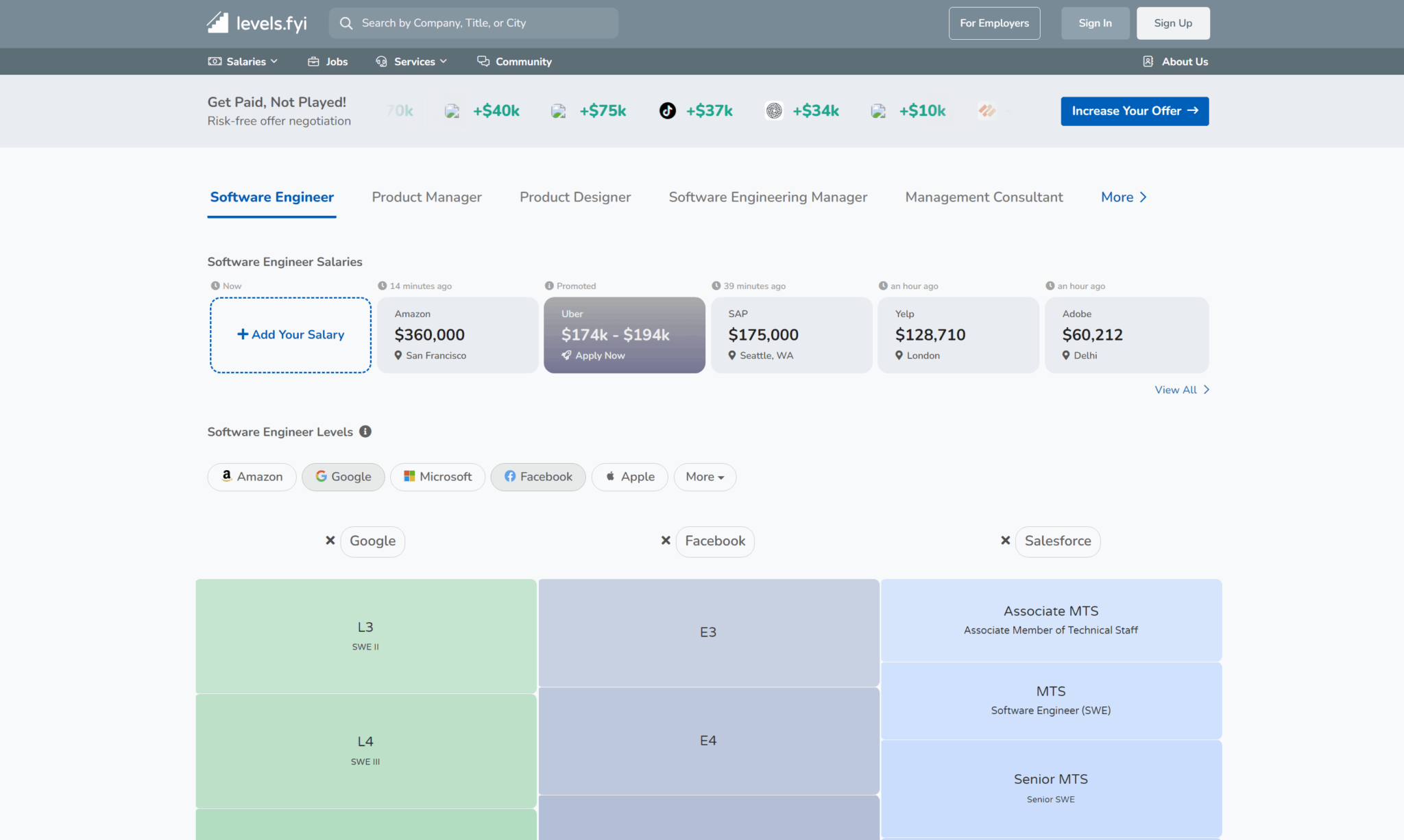This screenshot has width=1404, height=840.
Task: Open the Amazon $360,000 salary card
Action: coord(458,335)
